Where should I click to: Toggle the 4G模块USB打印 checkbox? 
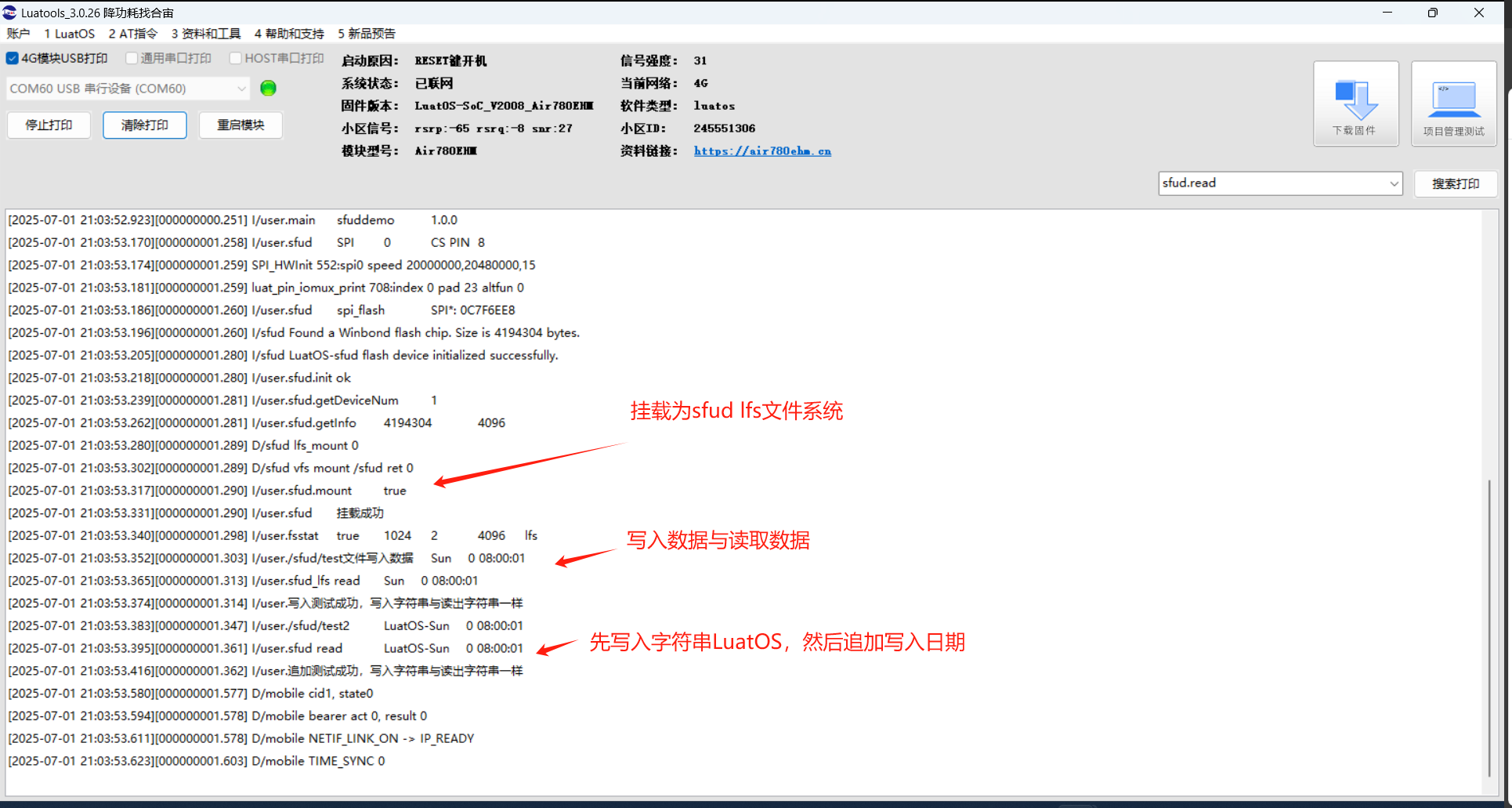point(13,58)
